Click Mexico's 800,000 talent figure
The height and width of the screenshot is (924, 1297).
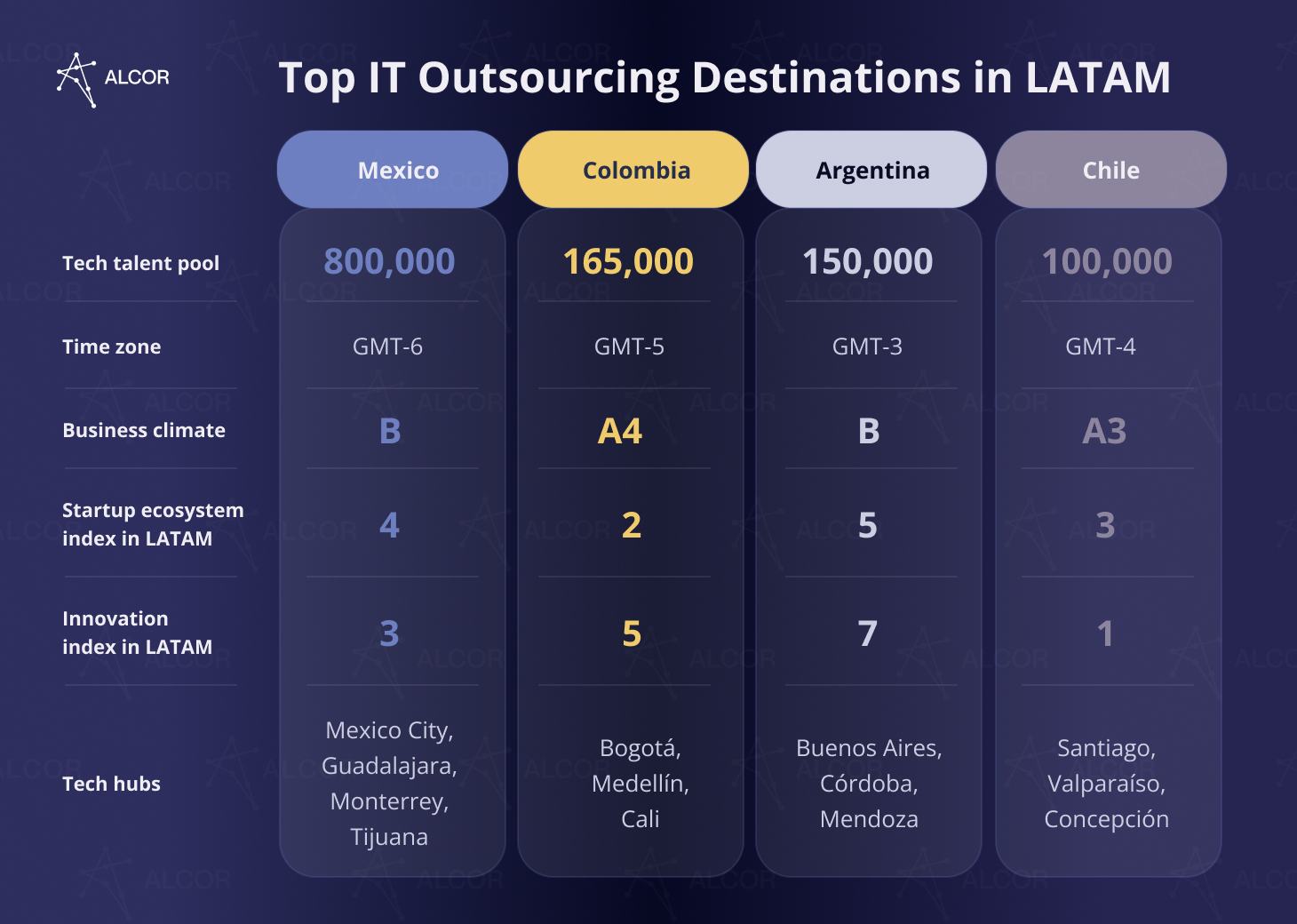[389, 260]
